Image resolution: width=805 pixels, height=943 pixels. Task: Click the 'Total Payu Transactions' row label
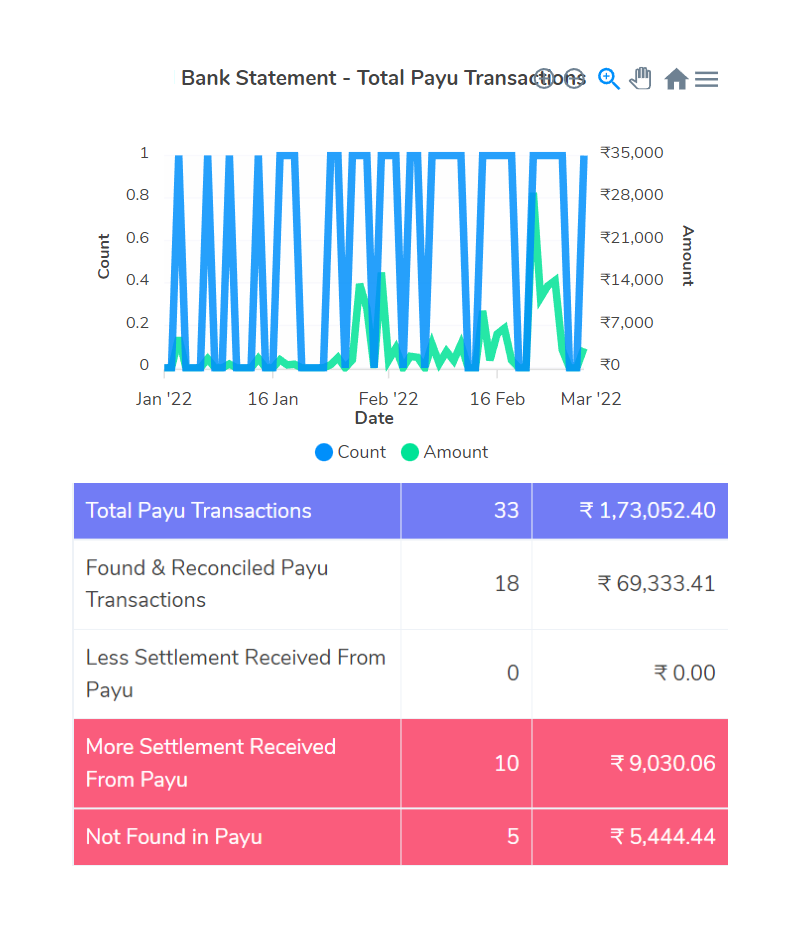[199, 511]
